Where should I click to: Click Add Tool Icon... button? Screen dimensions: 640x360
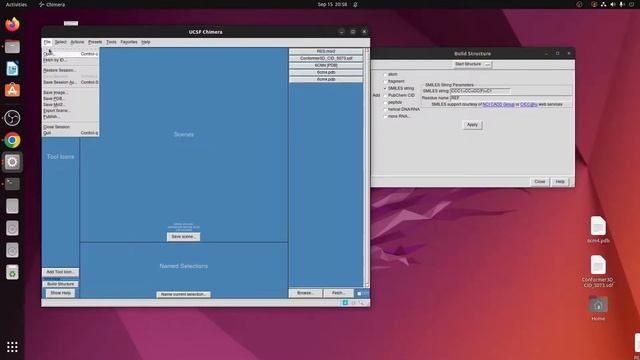pyautogui.click(x=60, y=272)
